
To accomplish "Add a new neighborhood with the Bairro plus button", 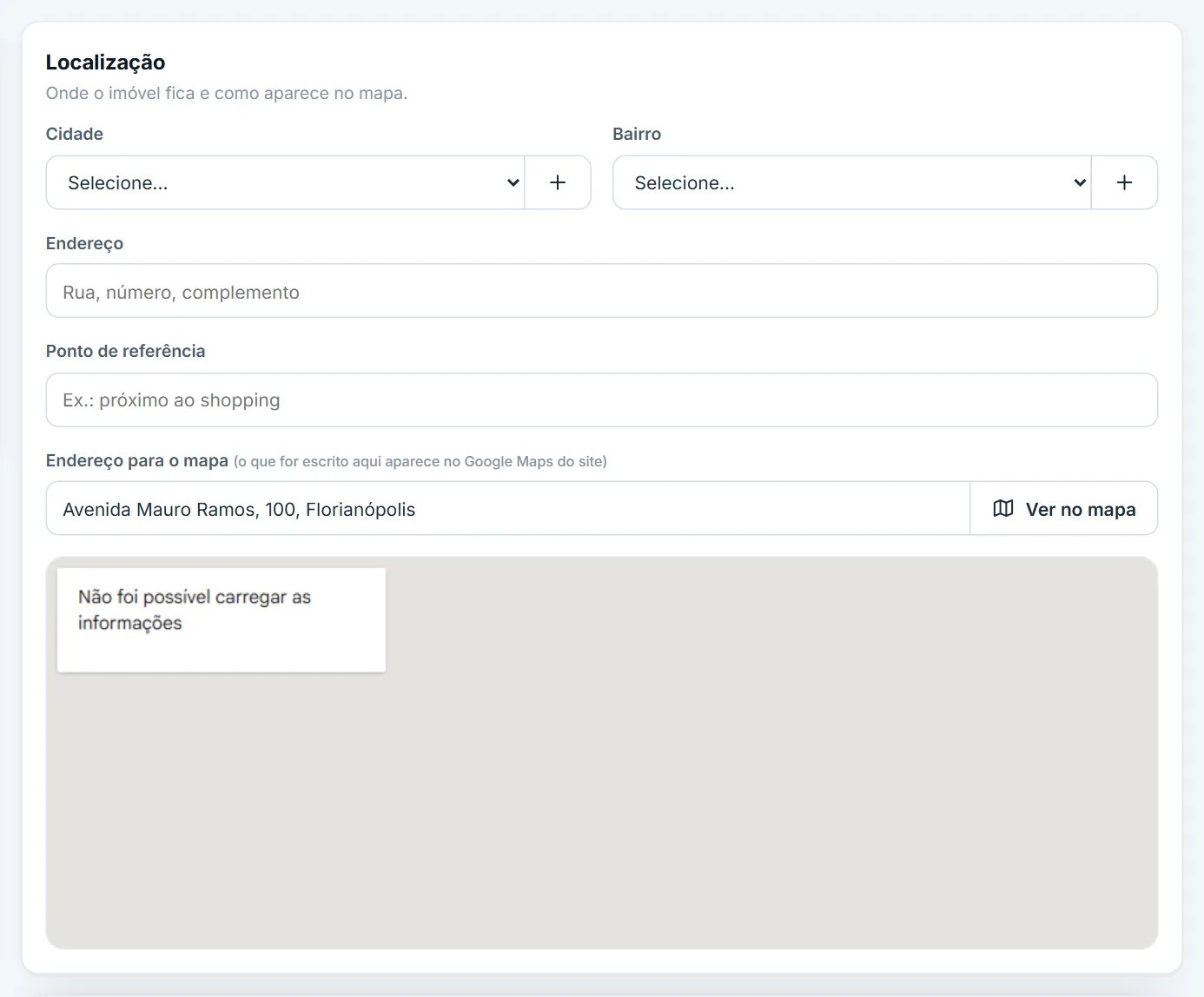I will (1124, 182).
